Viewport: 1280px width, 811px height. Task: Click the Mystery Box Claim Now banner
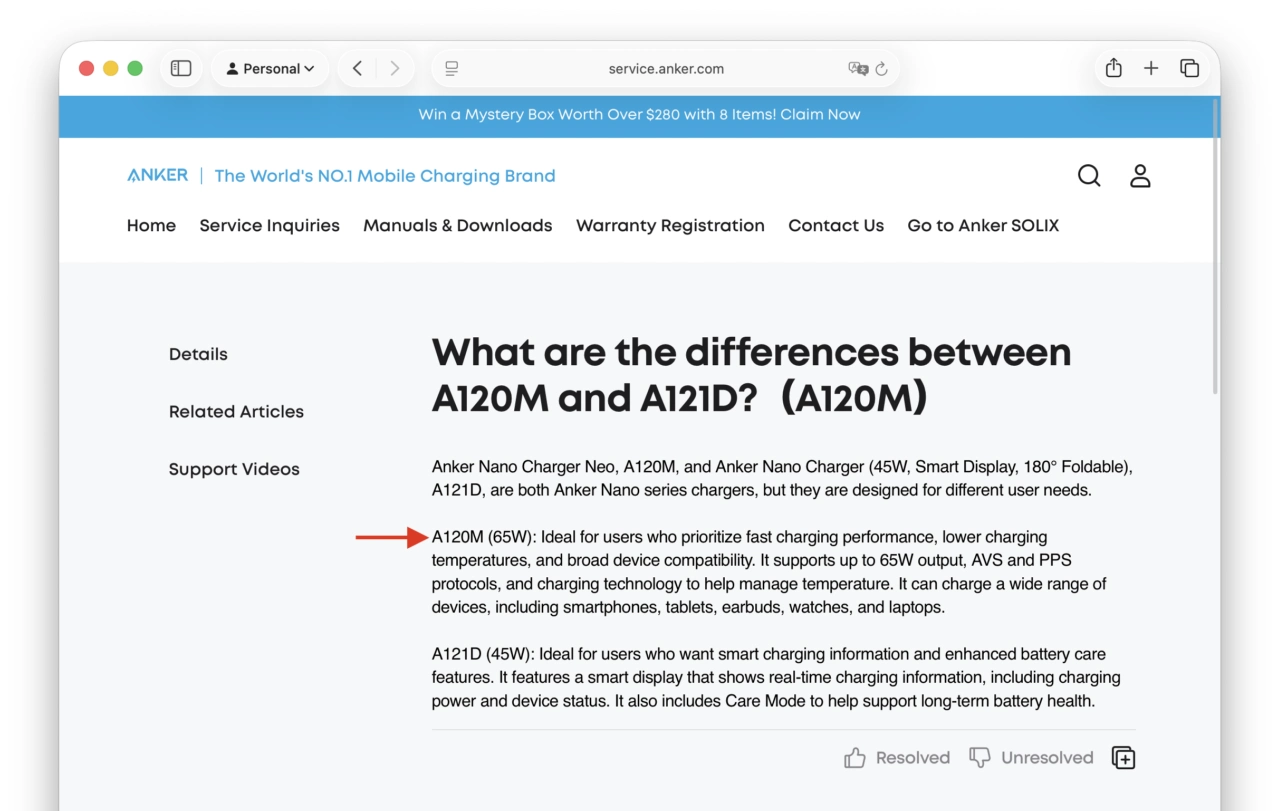pos(640,115)
